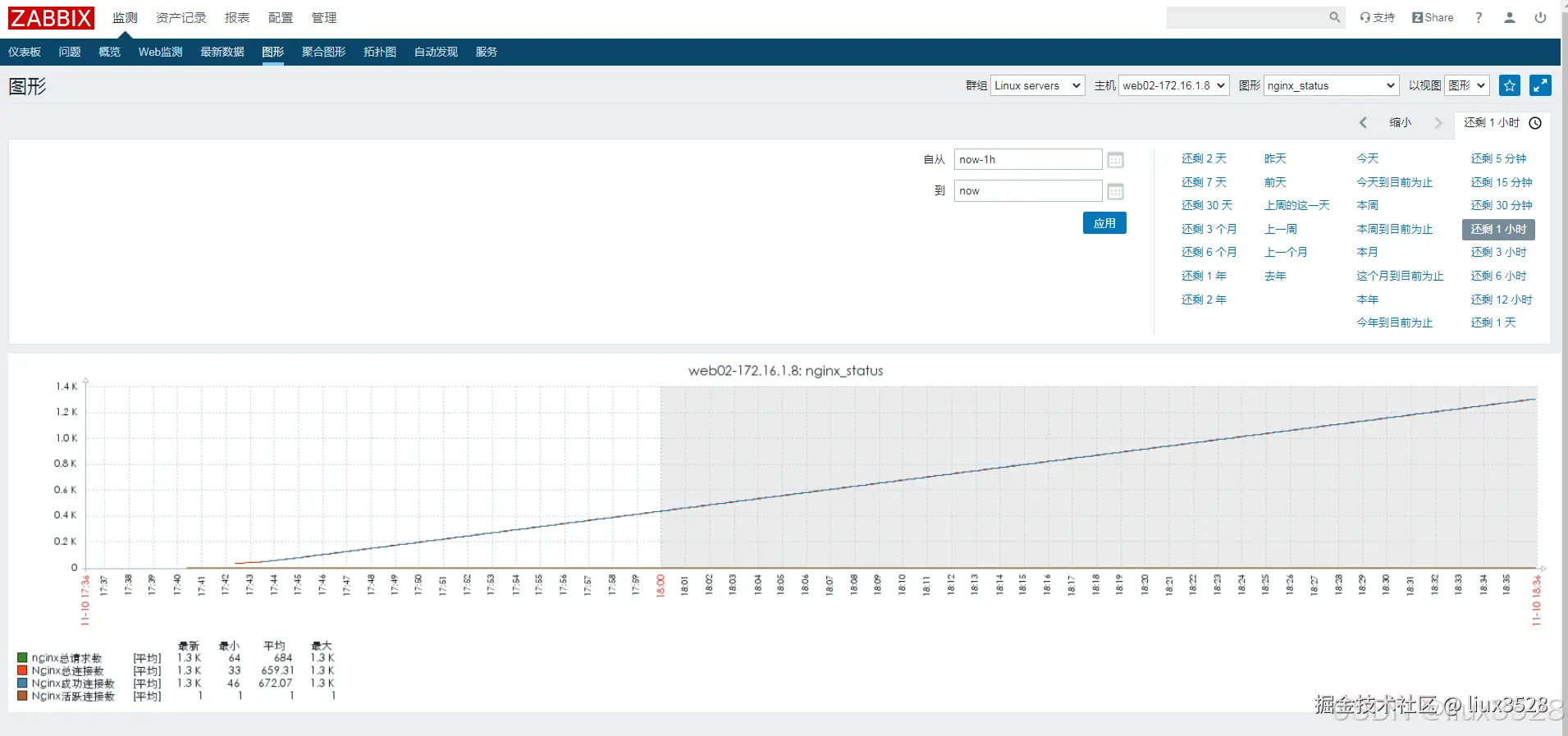Open the support link with headset icon
The width and height of the screenshot is (1568, 736).
coord(1377,17)
